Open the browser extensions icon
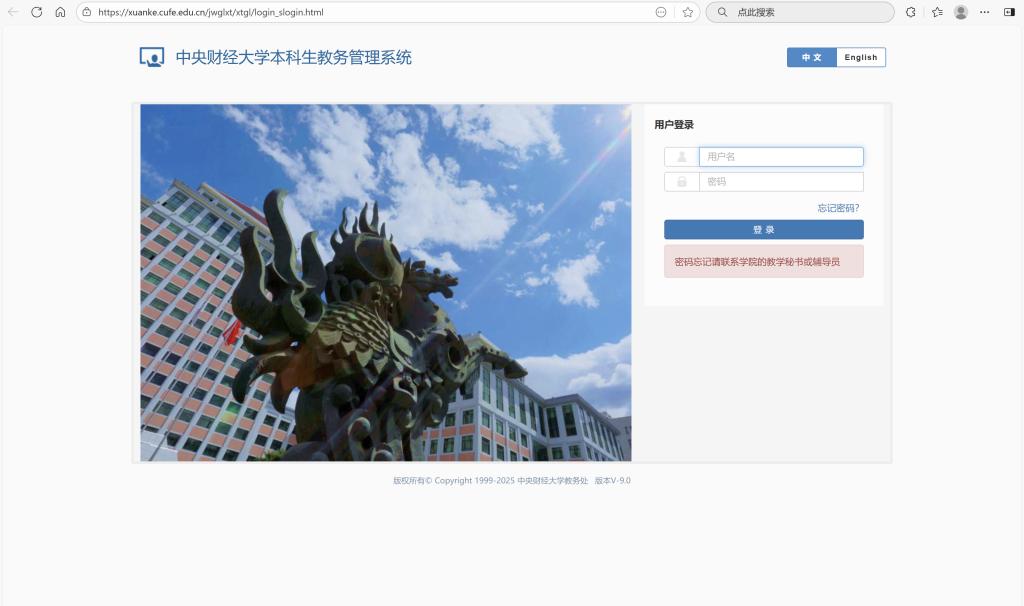This screenshot has height=606, width=1024. point(910,12)
